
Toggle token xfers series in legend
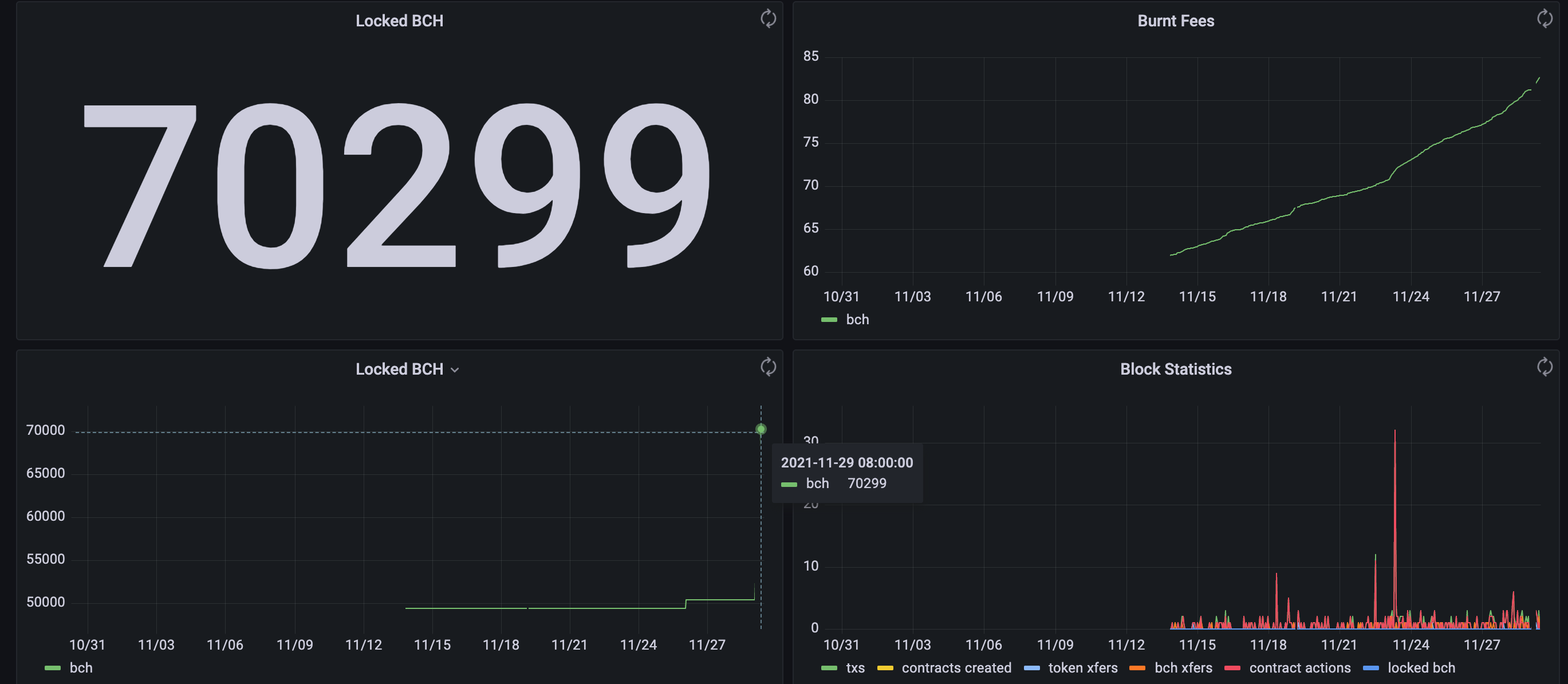pyautogui.click(x=1083, y=667)
